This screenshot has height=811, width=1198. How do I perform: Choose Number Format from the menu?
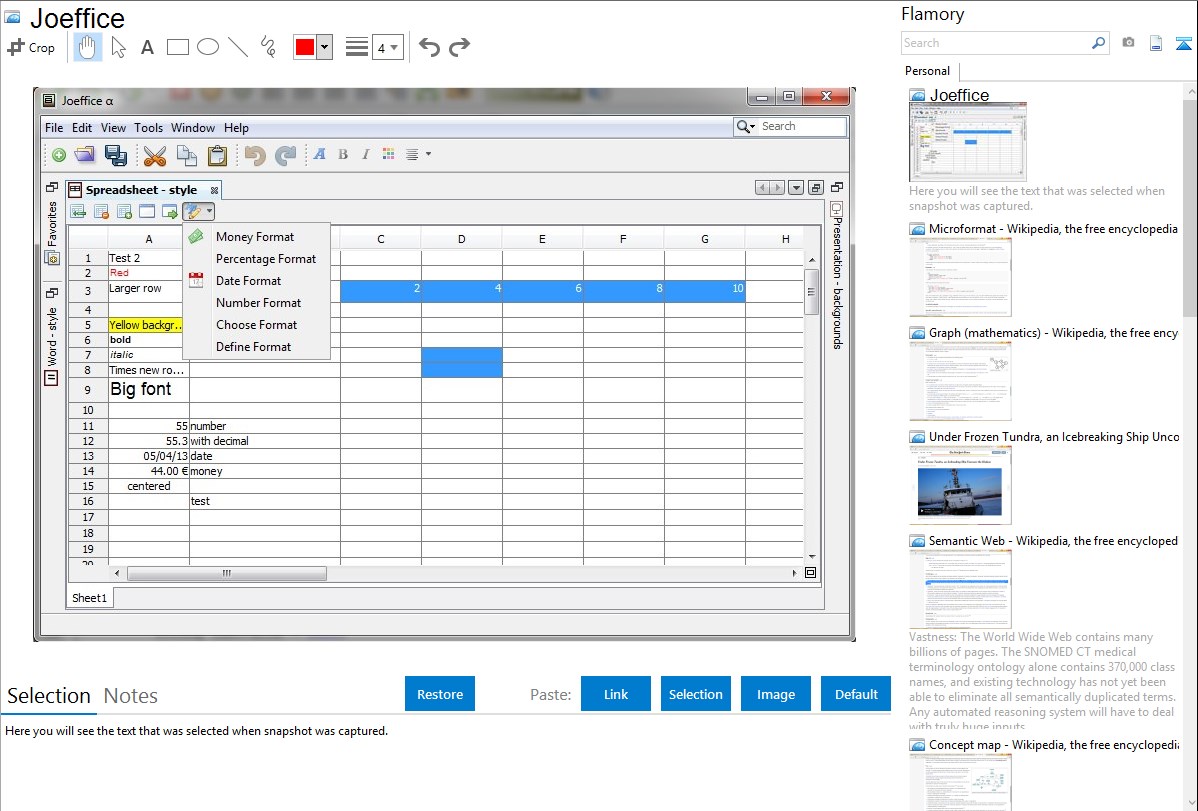click(x=258, y=303)
